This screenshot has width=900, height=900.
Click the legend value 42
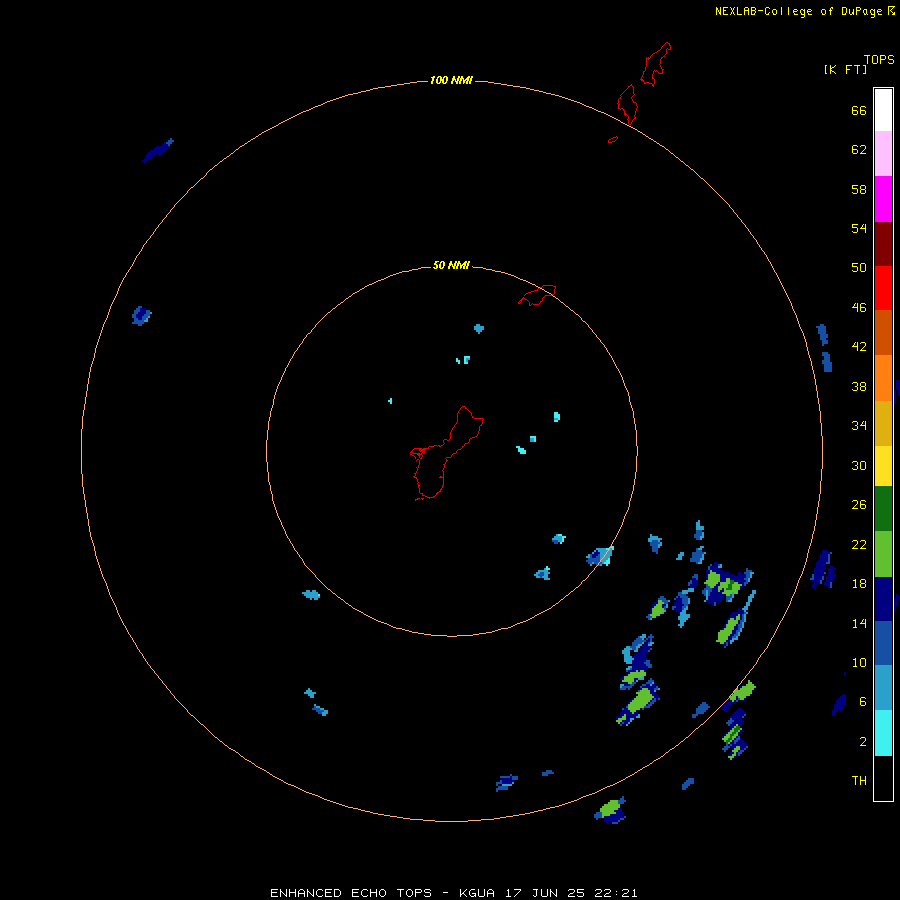click(x=859, y=347)
